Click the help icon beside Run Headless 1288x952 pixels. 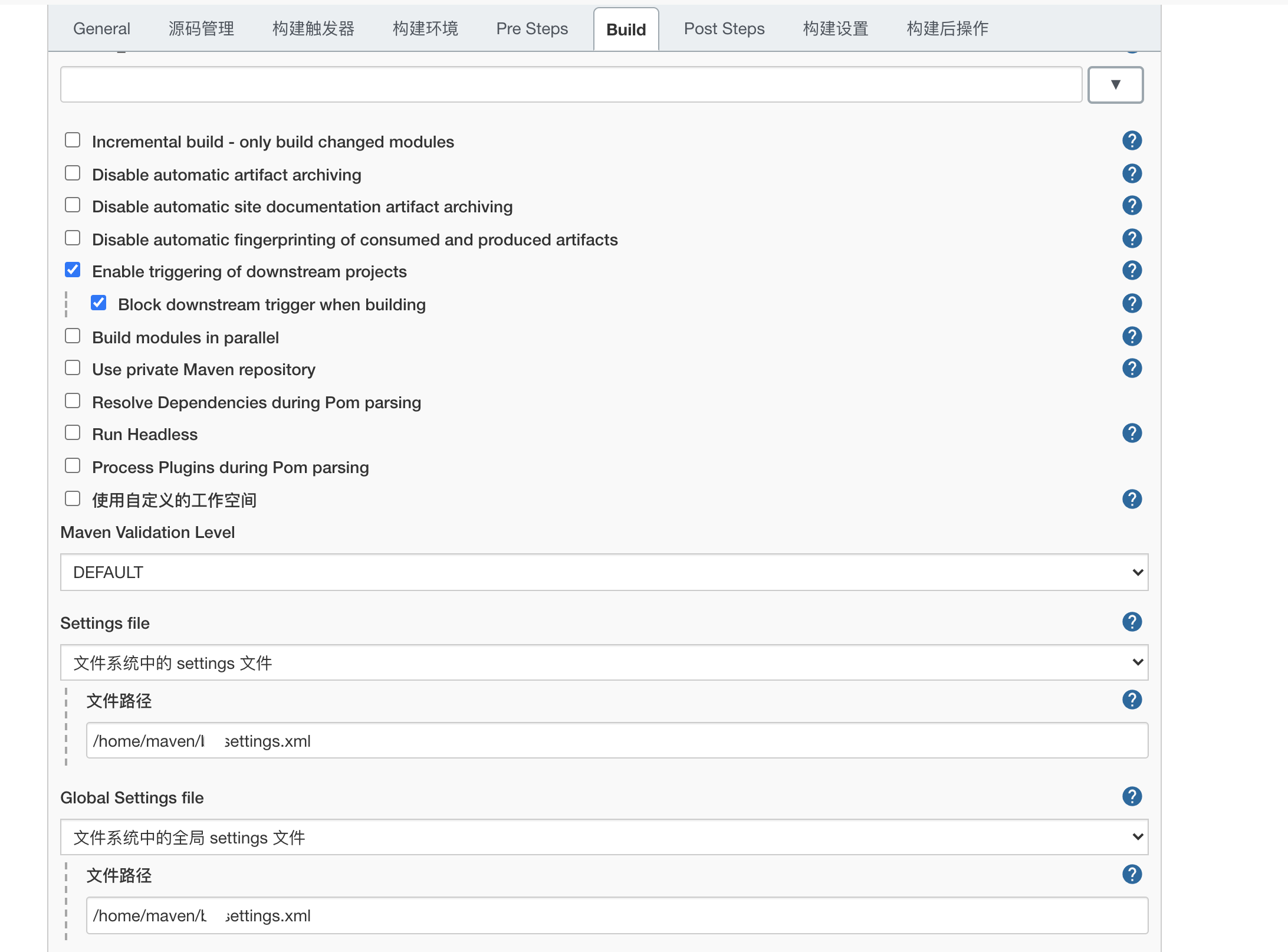[x=1132, y=433]
